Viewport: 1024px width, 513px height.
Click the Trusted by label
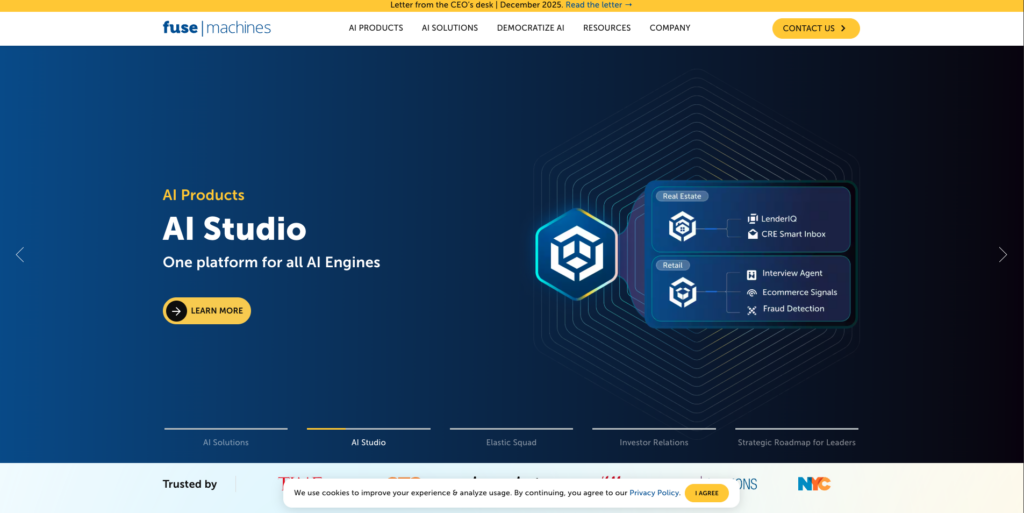190,484
